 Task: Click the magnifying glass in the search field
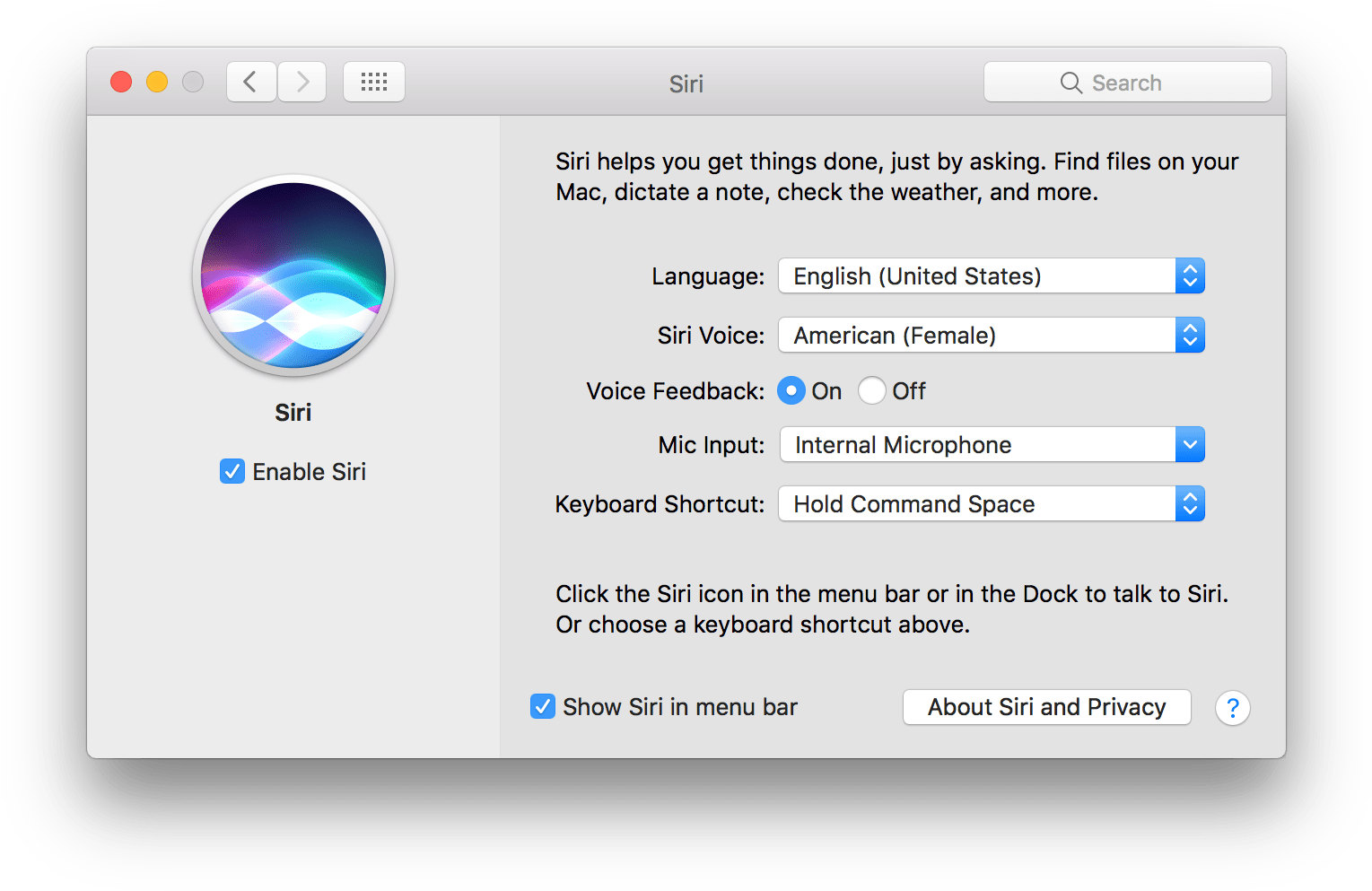[x=1071, y=82]
